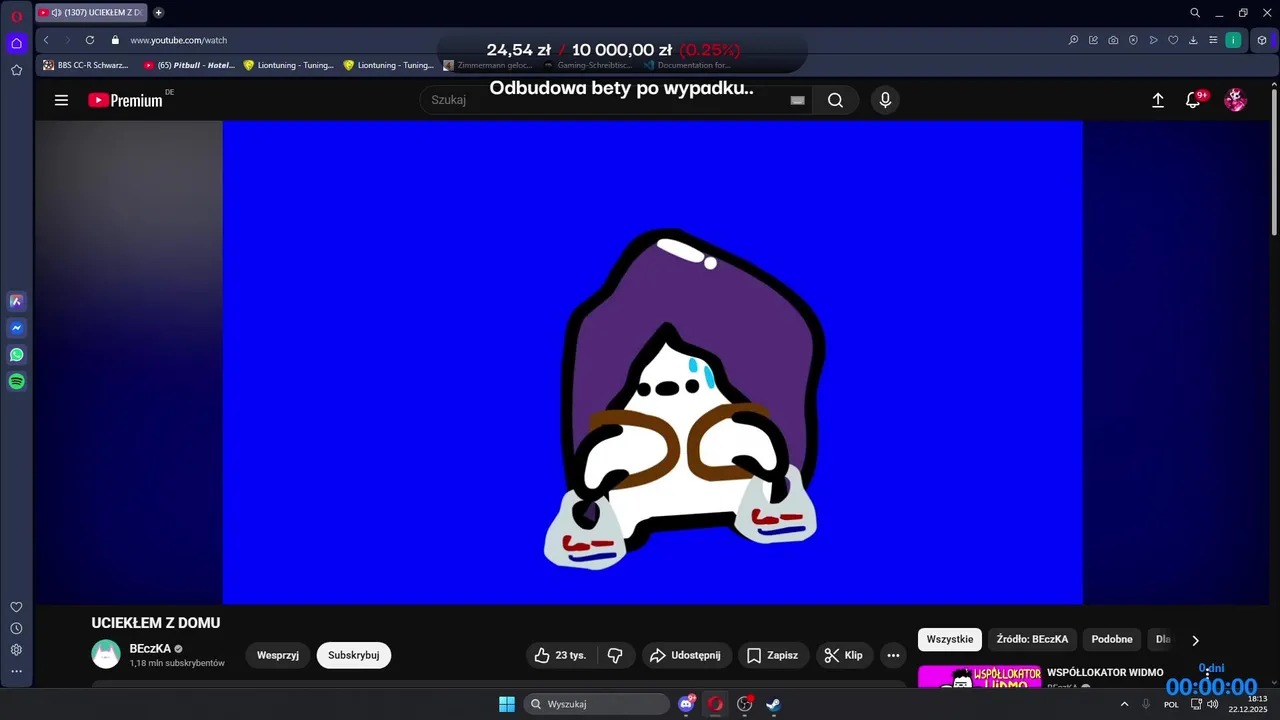Open Pitbull - Hotel bookmark
Viewport: 1280px width, 720px height.
(189, 65)
